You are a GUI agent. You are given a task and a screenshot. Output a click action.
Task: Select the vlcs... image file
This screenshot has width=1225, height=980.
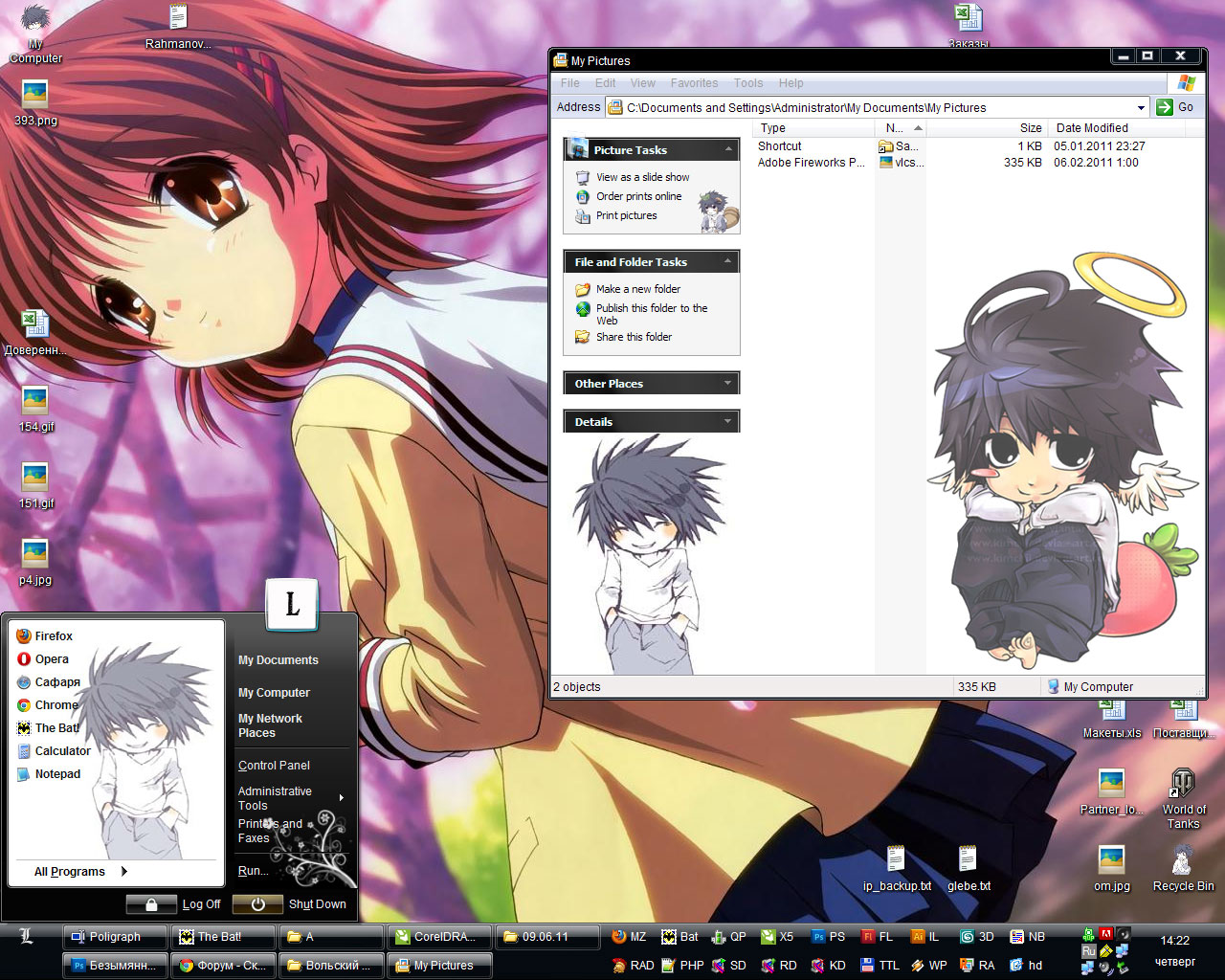902,163
